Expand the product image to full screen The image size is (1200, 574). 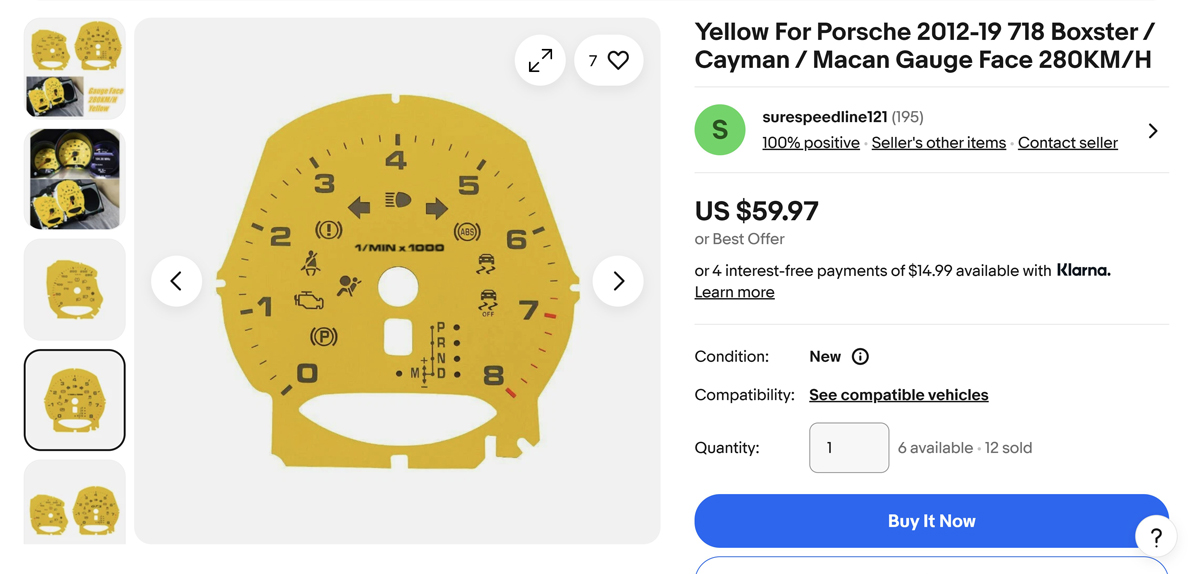540,61
